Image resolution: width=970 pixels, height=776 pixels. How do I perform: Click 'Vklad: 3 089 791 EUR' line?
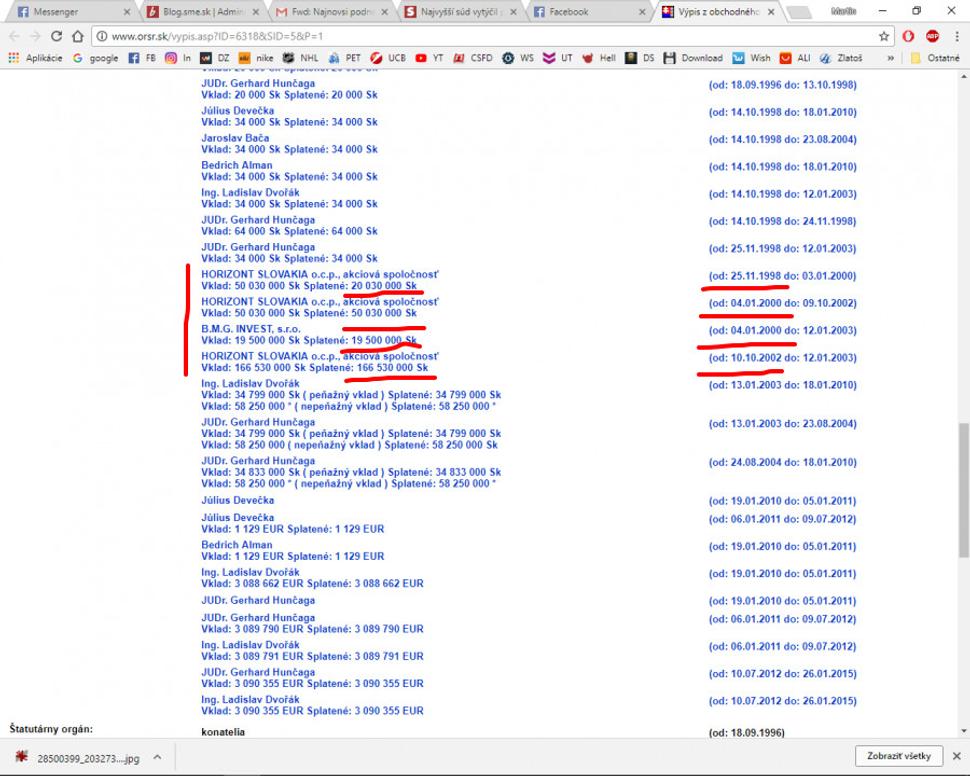pyautogui.click(x=312, y=657)
